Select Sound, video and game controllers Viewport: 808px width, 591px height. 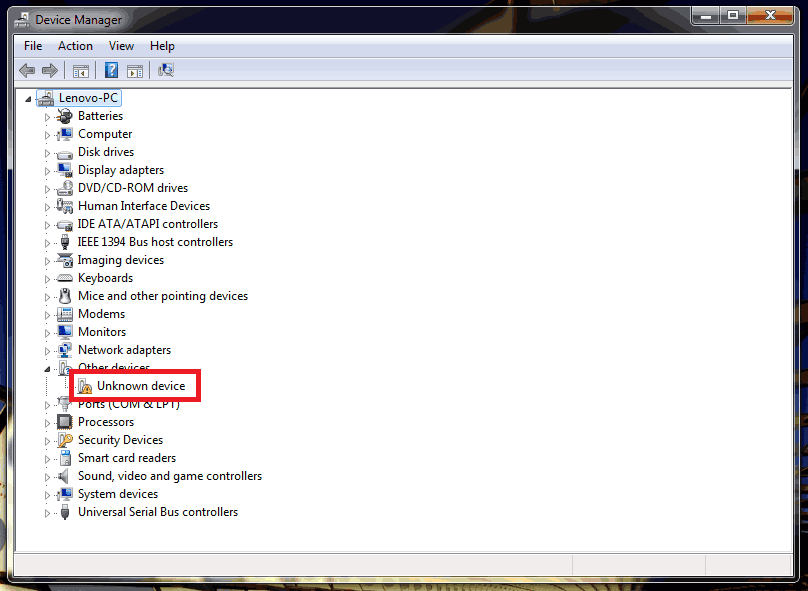tap(170, 476)
